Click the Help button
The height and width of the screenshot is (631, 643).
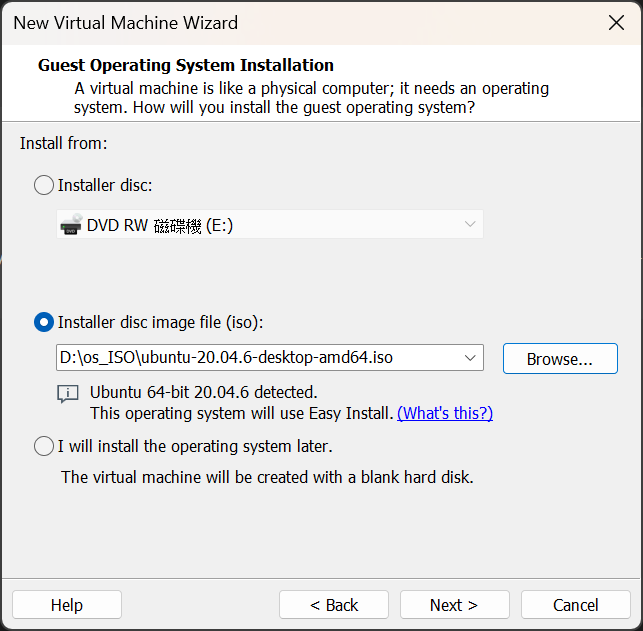click(x=67, y=605)
